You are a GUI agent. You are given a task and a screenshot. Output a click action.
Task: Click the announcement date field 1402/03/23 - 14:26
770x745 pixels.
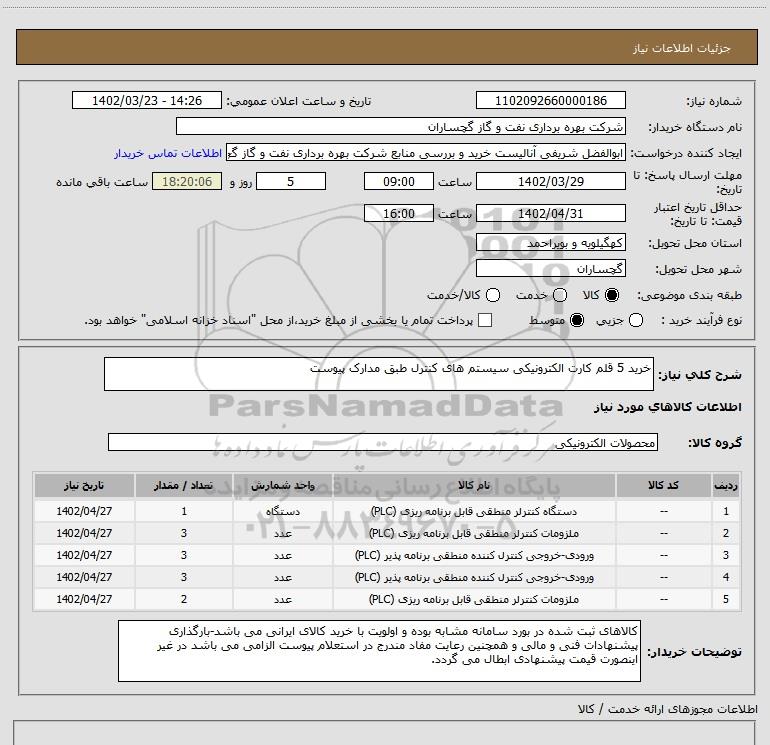(x=147, y=100)
